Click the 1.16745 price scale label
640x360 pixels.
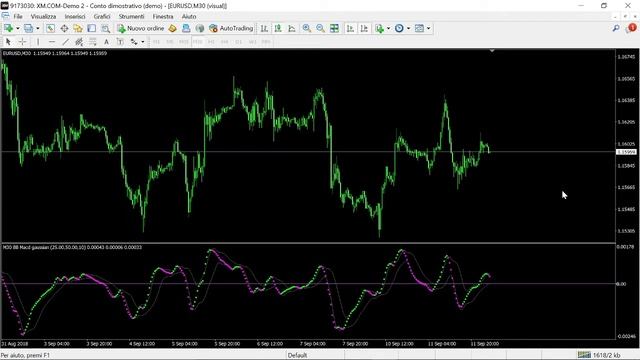(x=626, y=57)
